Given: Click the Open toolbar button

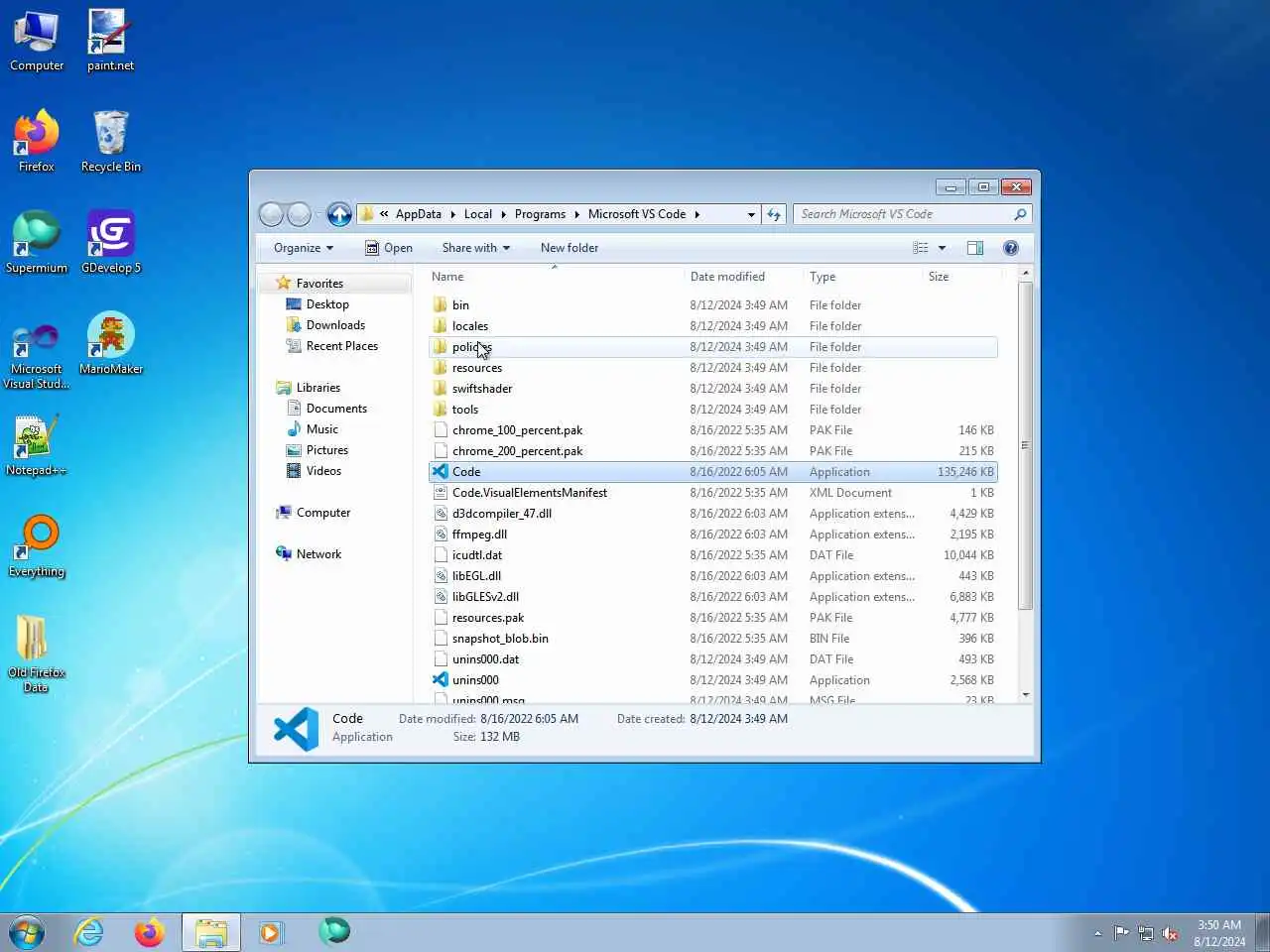Looking at the screenshot, I should (x=389, y=248).
